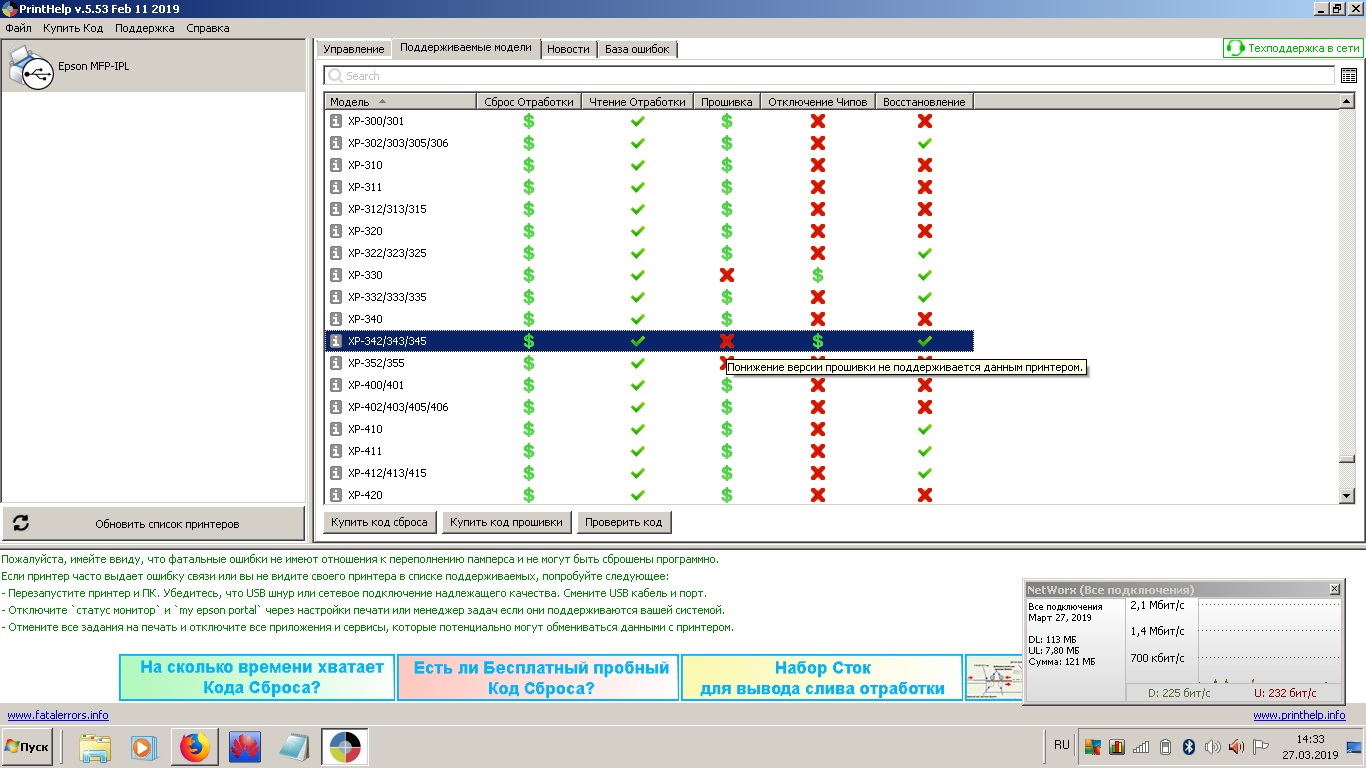Open info icon for XP-332/333/335
This screenshot has width=1366, height=768.
tap(336, 297)
